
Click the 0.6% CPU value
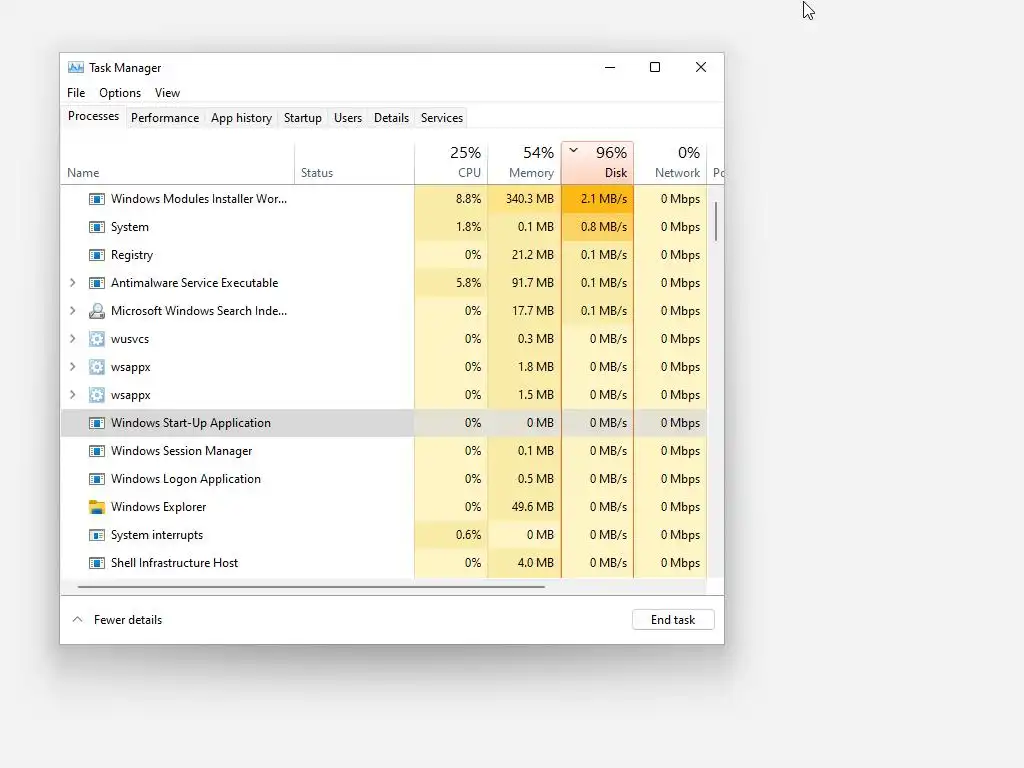[x=468, y=535]
